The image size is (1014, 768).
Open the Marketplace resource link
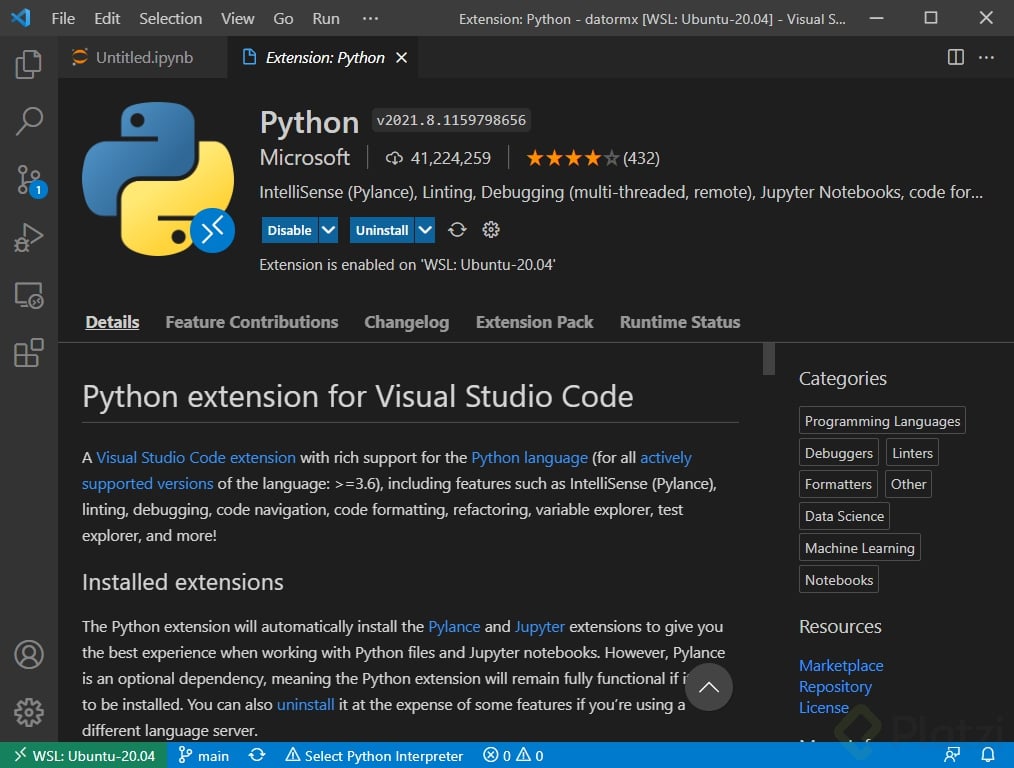(841, 665)
